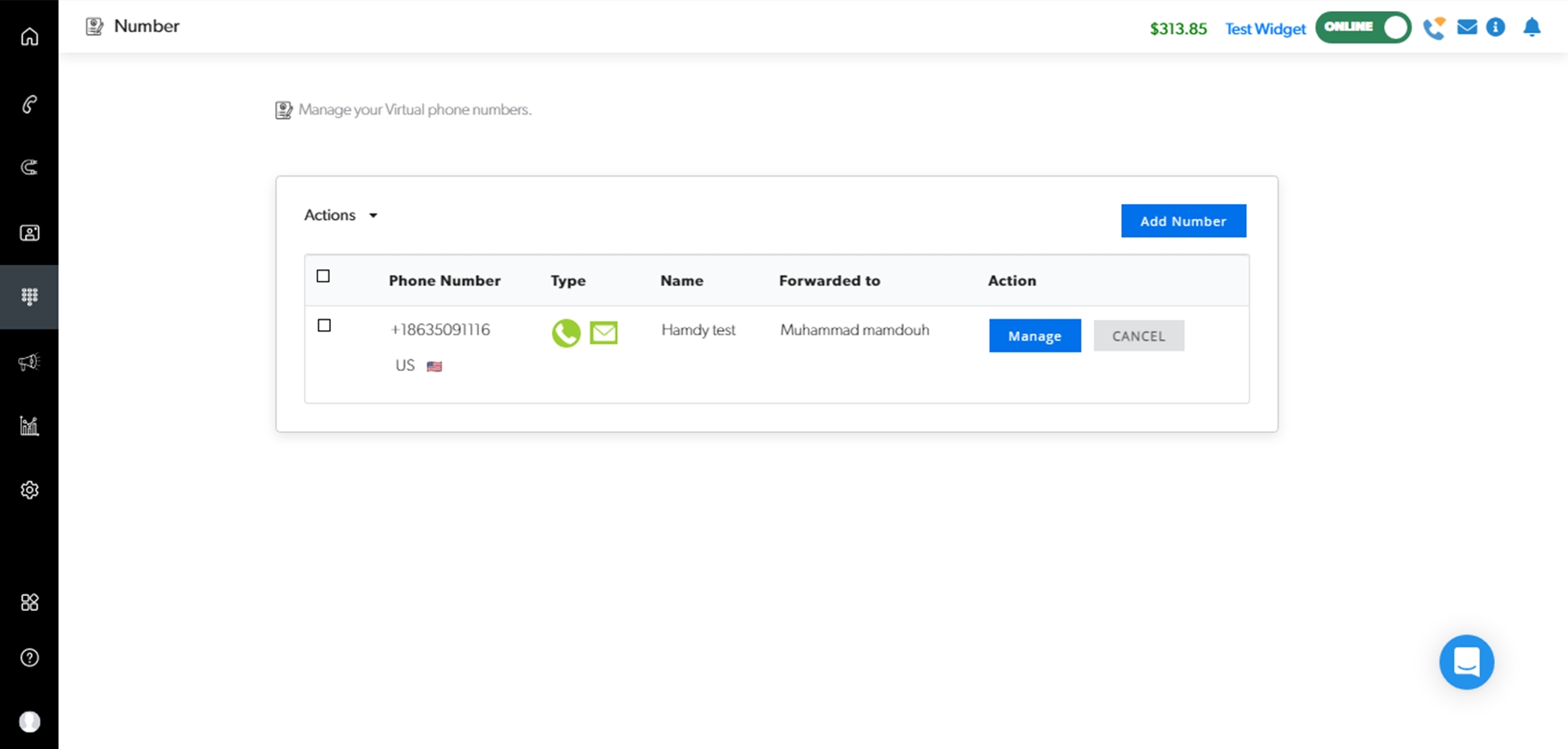Toggle the ONLINE status switch

click(1363, 27)
